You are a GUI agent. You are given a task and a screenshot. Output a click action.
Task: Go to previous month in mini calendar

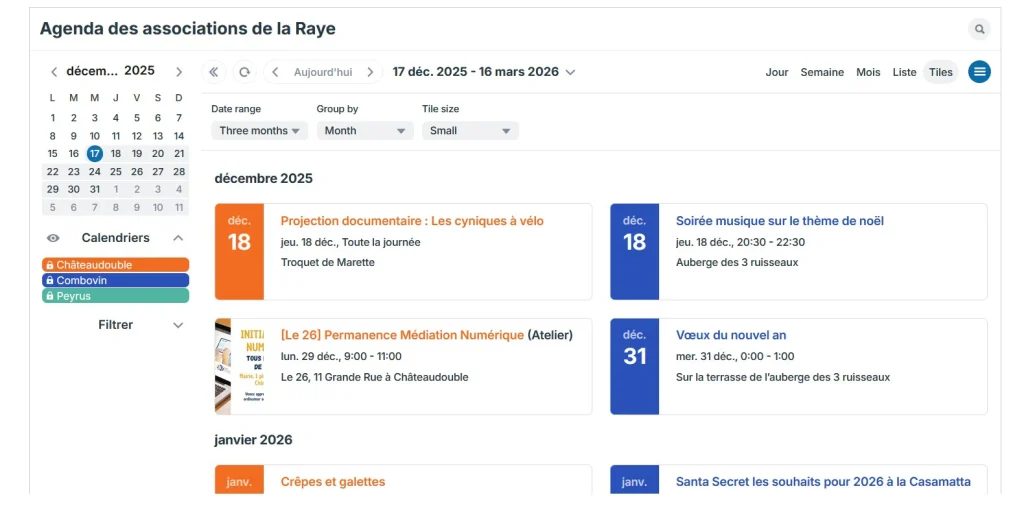[54, 72]
